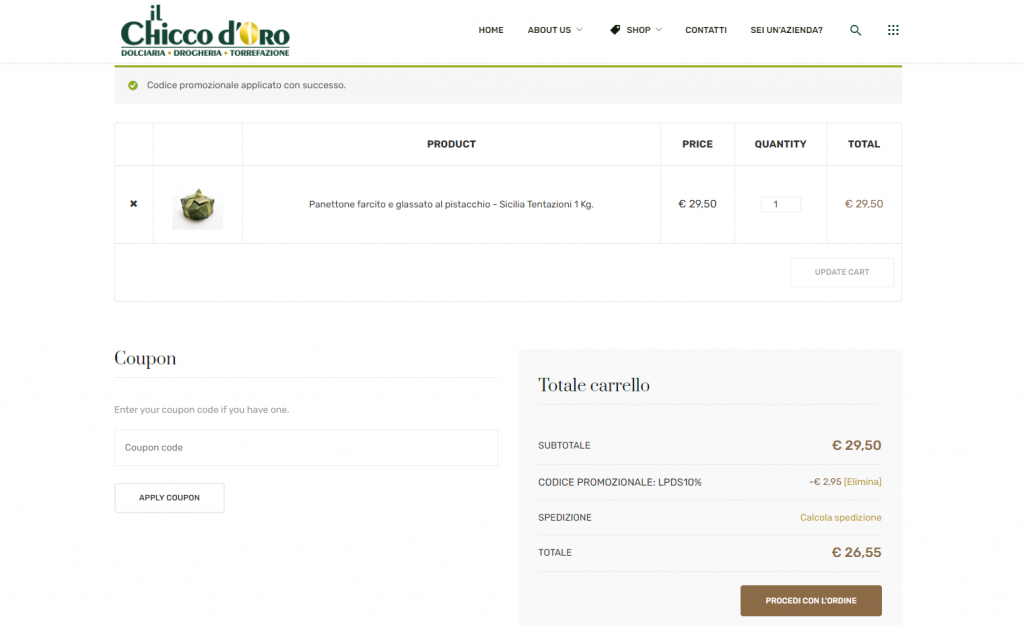
Task: Go to the Home menu item
Action: click(x=491, y=30)
